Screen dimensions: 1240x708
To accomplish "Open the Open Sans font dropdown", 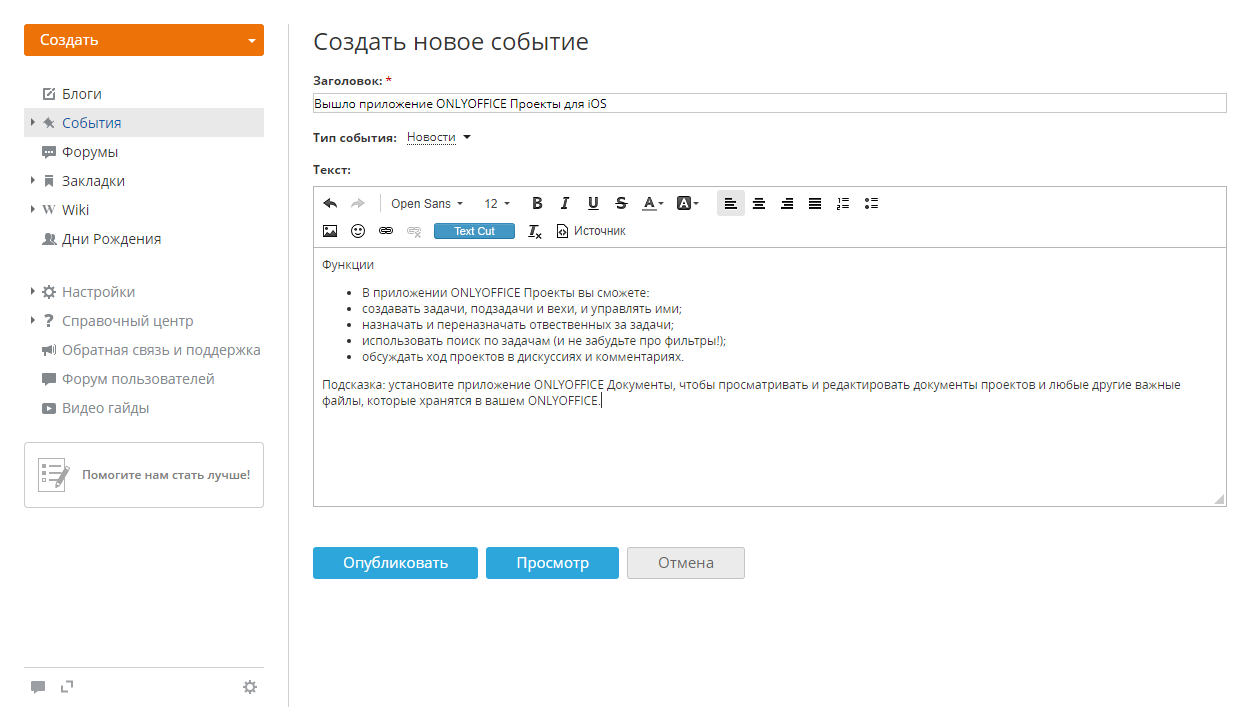I will click(427, 203).
